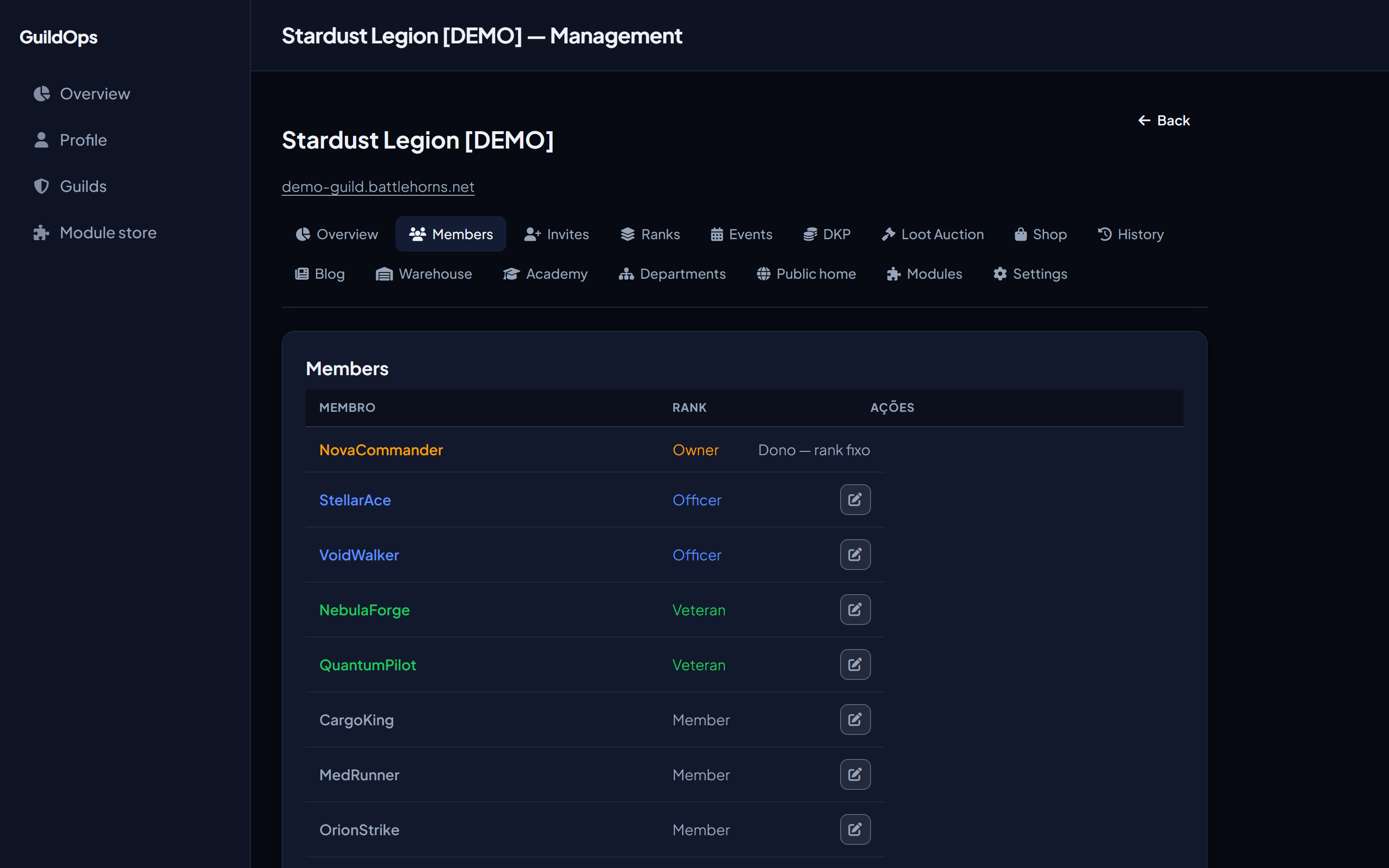Open the Departments tab
Image resolution: width=1389 pixels, height=868 pixels.
point(672,274)
